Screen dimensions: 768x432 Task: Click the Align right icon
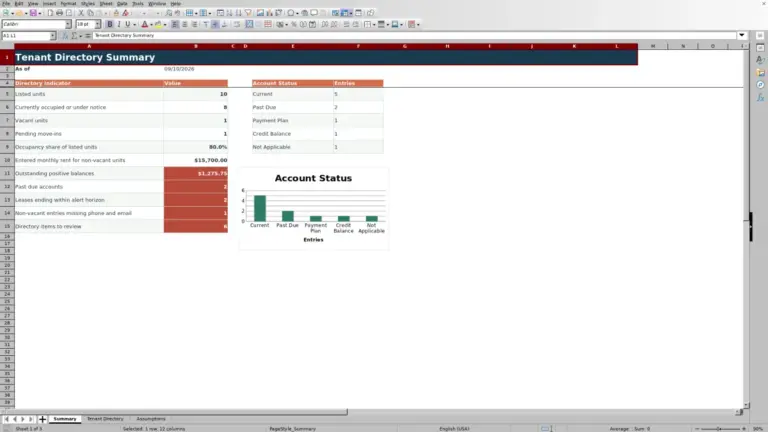(x=194, y=24)
